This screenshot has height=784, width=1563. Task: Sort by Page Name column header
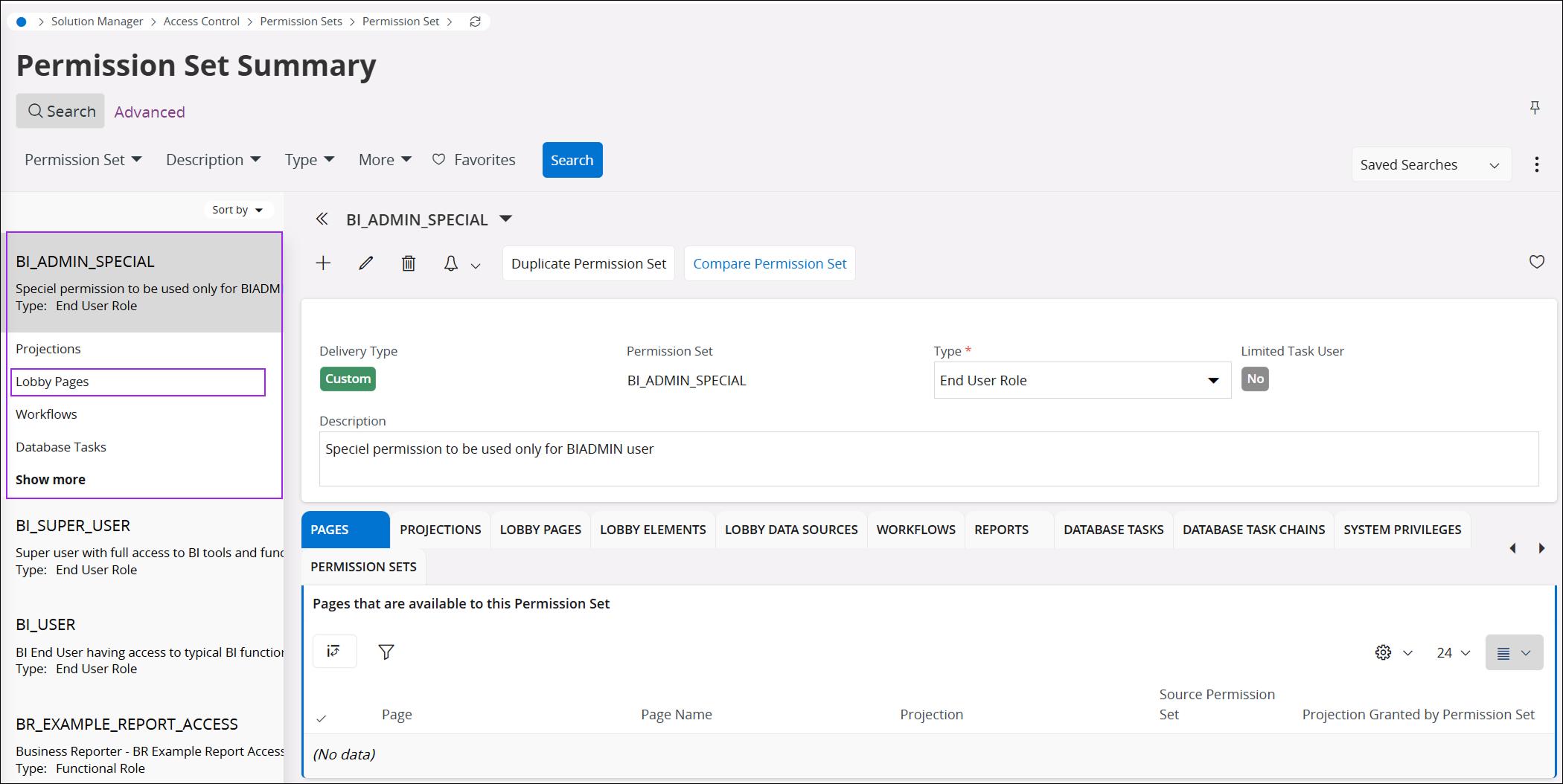pos(677,715)
